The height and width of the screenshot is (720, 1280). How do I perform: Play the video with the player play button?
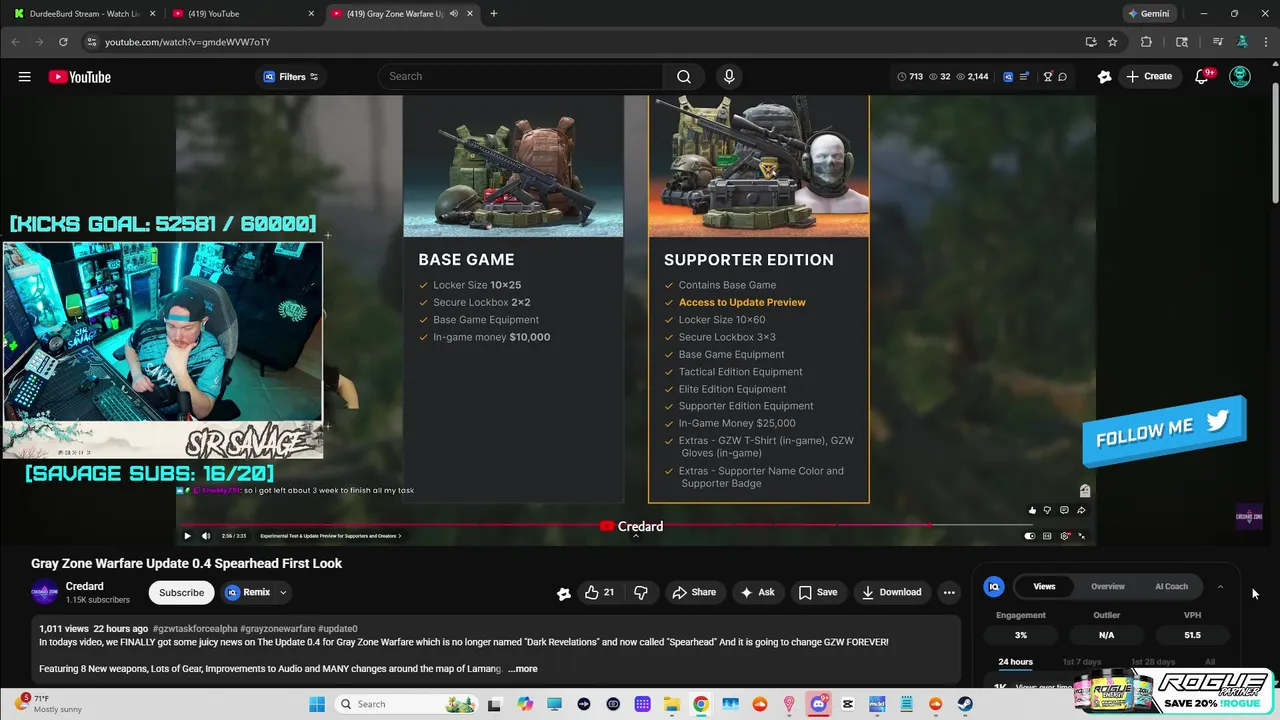tap(187, 536)
